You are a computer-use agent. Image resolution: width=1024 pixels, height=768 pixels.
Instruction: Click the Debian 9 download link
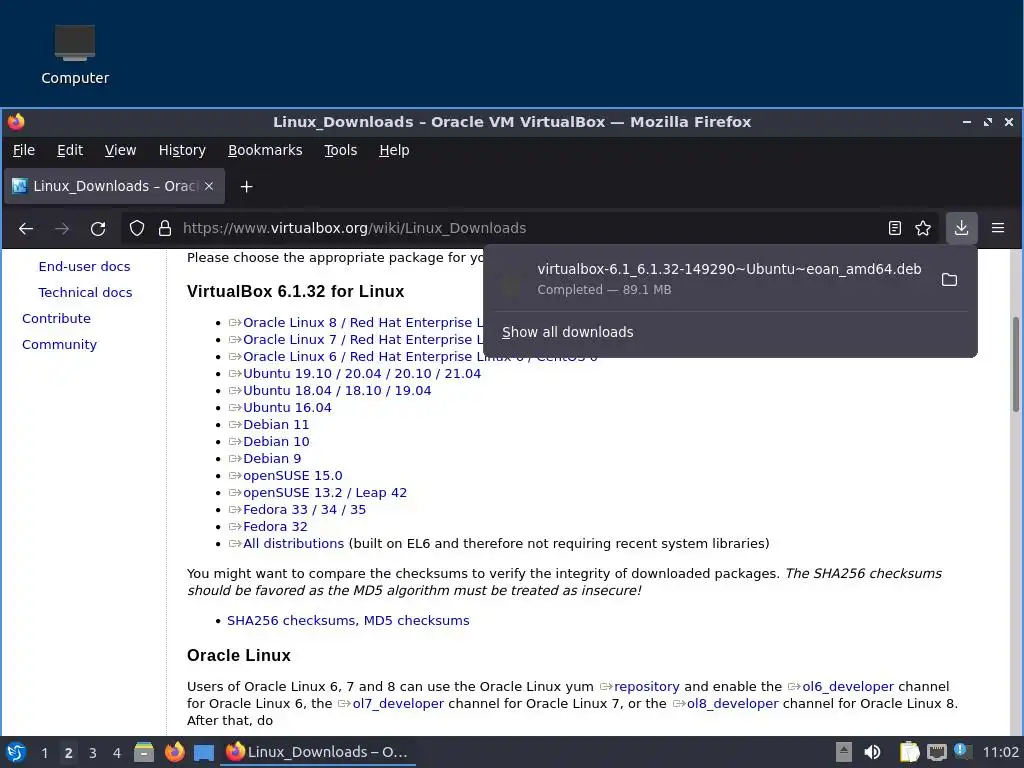272,458
